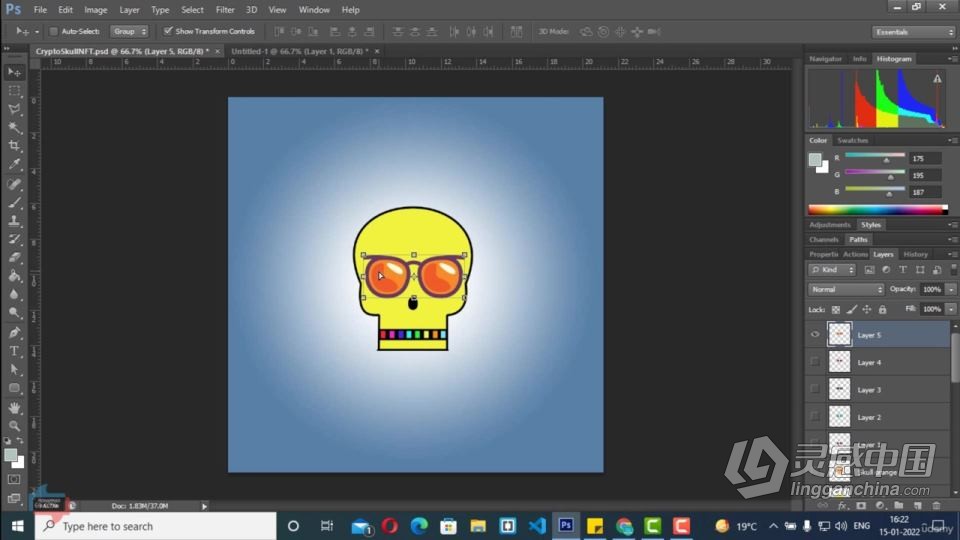Open the Filter menu

225,10
